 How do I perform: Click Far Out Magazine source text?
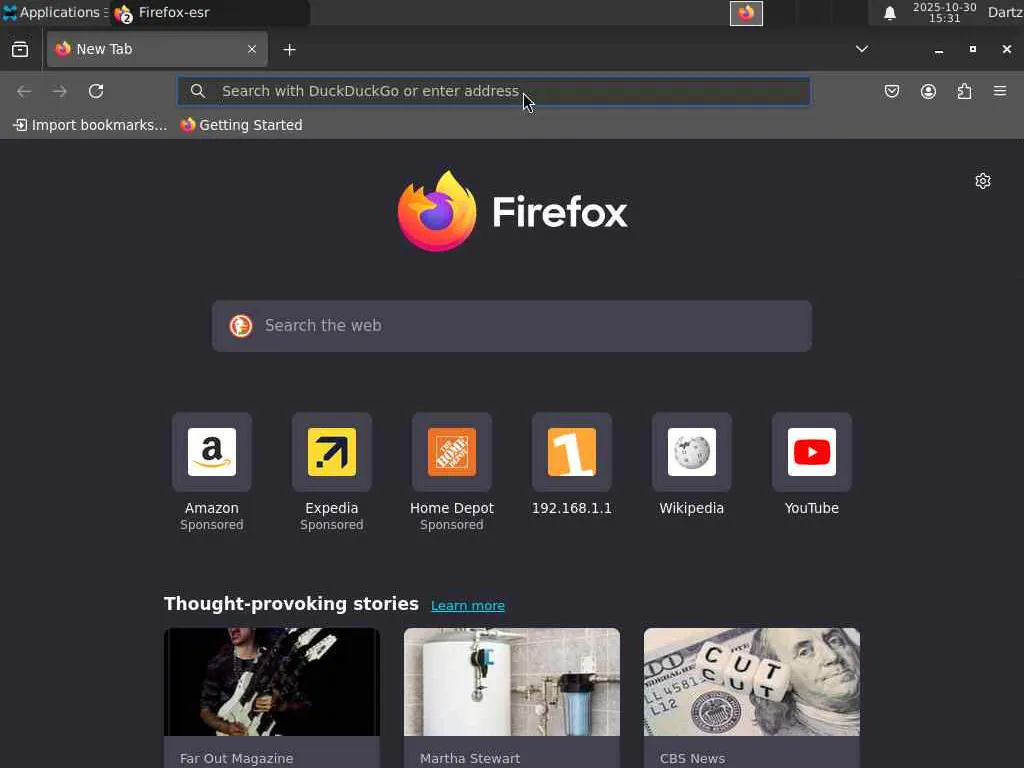point(236,758)
